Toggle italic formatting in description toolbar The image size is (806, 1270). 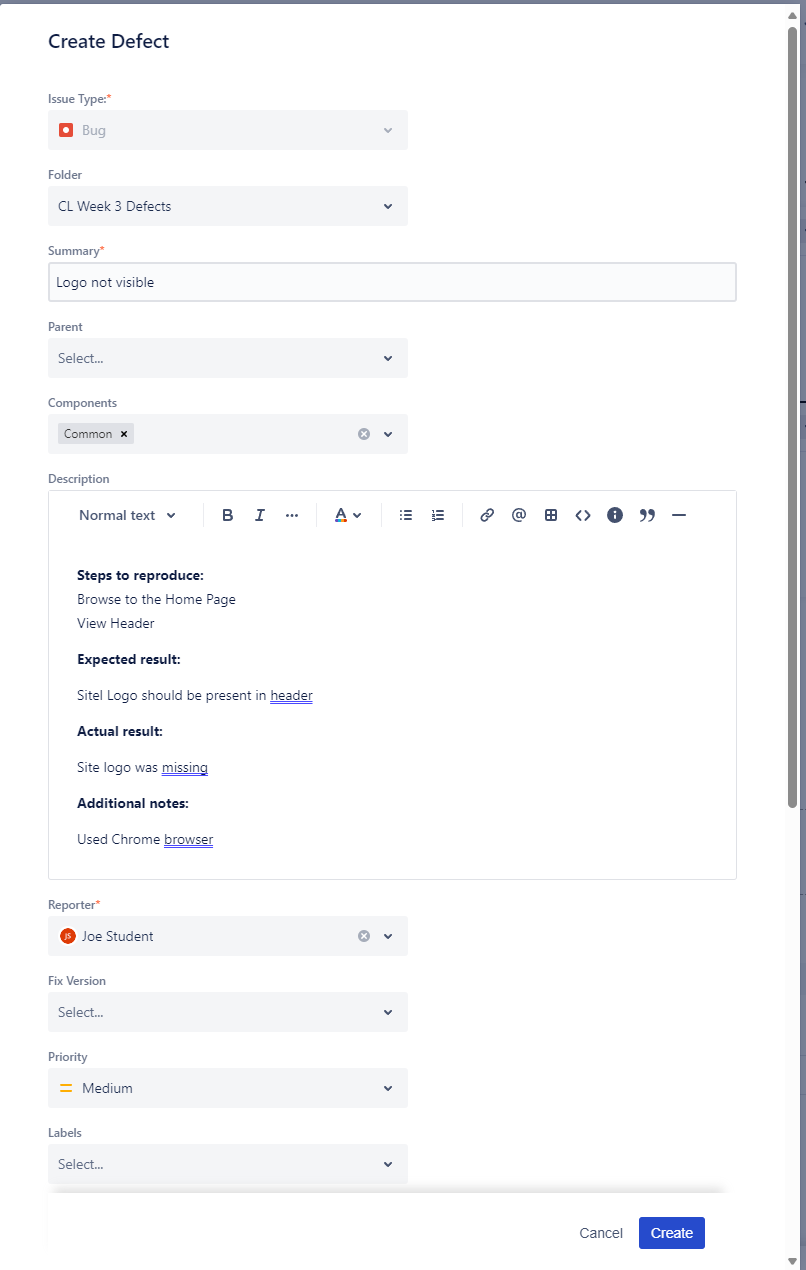(260, 515)
